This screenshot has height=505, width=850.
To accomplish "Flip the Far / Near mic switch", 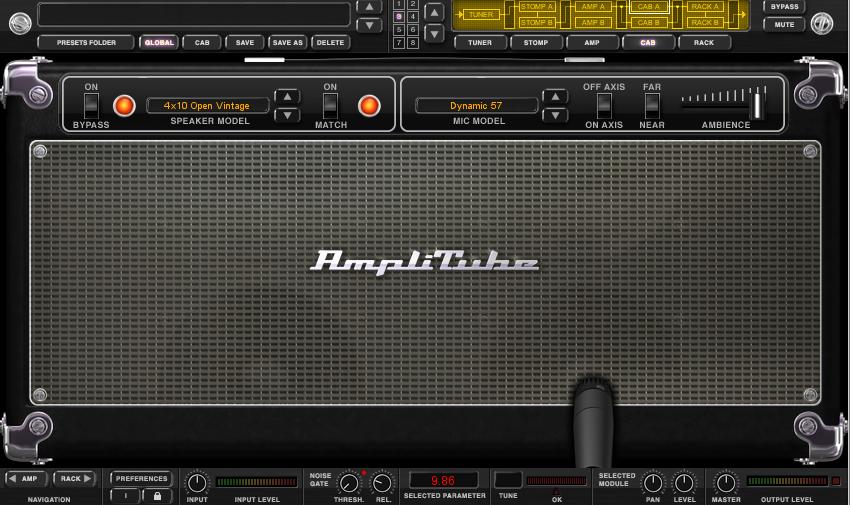I will click(x=652, y=106).
